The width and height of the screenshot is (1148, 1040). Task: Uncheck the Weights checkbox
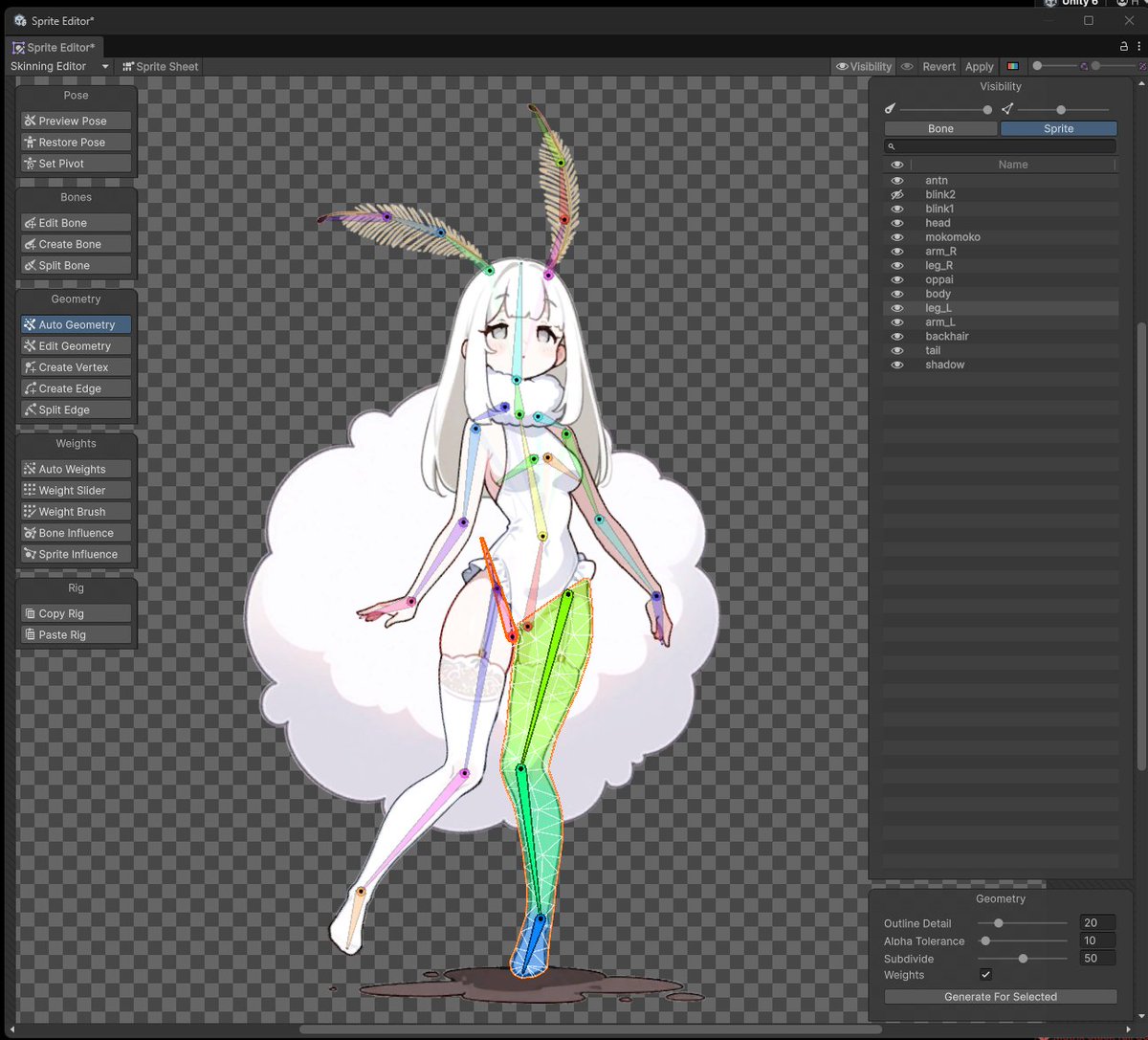986,975
